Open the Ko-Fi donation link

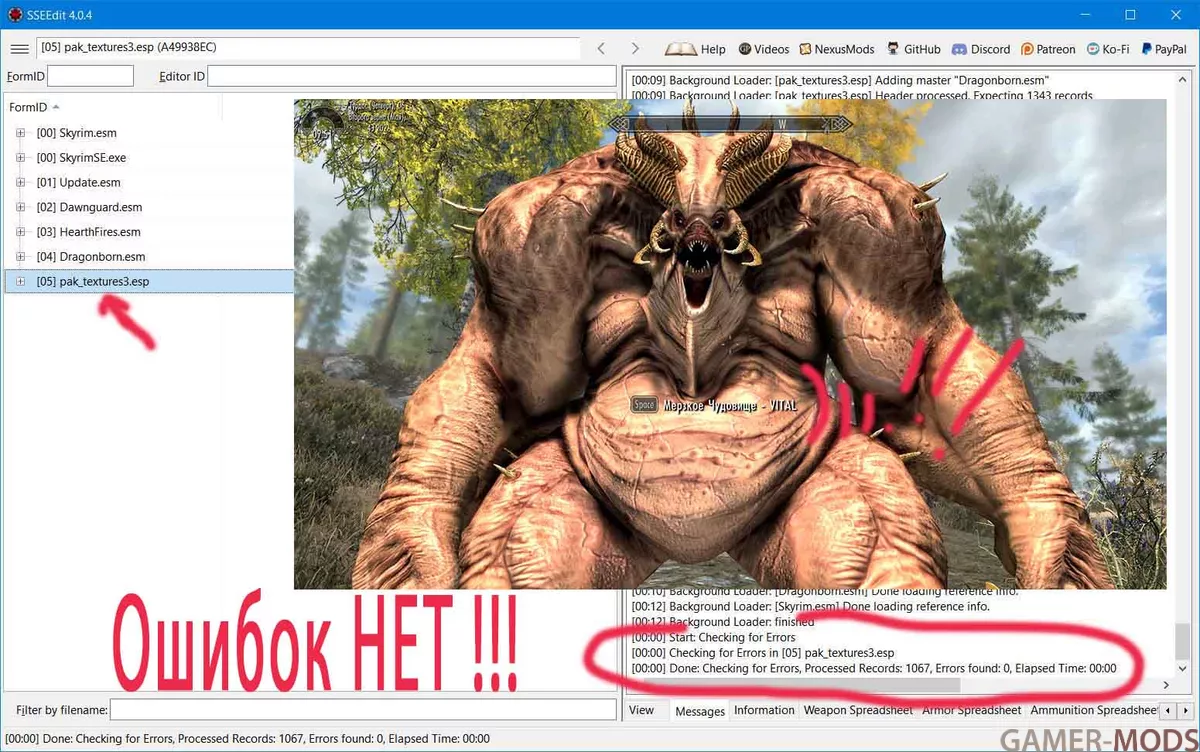pos(1107,49)
